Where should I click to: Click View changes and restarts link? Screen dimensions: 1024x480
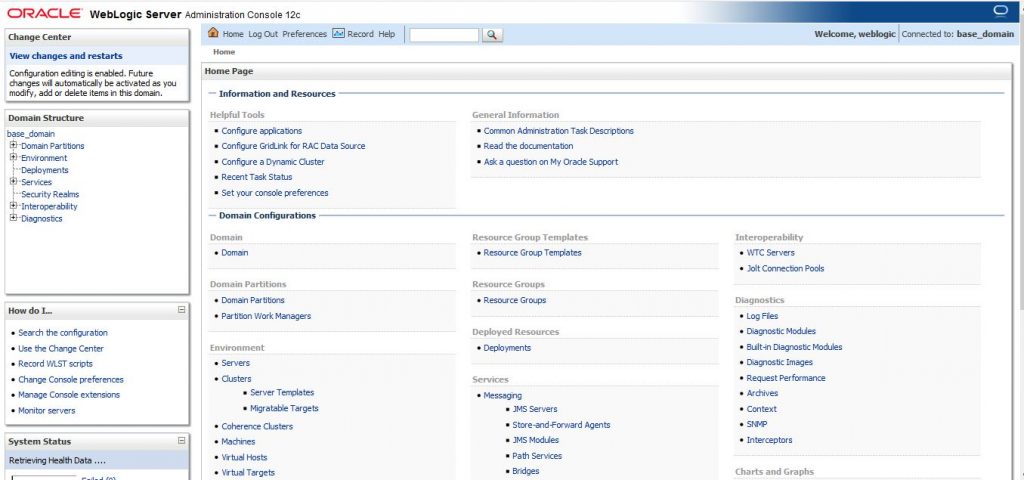click(66, 56)
